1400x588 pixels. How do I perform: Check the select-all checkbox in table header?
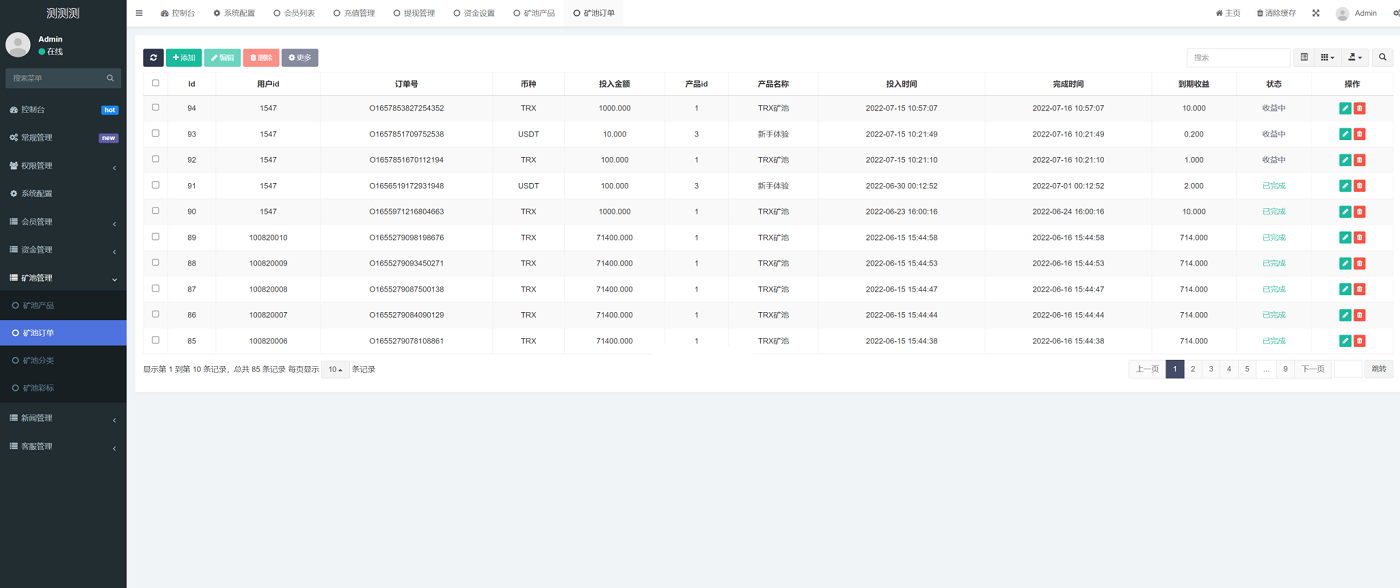coord(155,83)
